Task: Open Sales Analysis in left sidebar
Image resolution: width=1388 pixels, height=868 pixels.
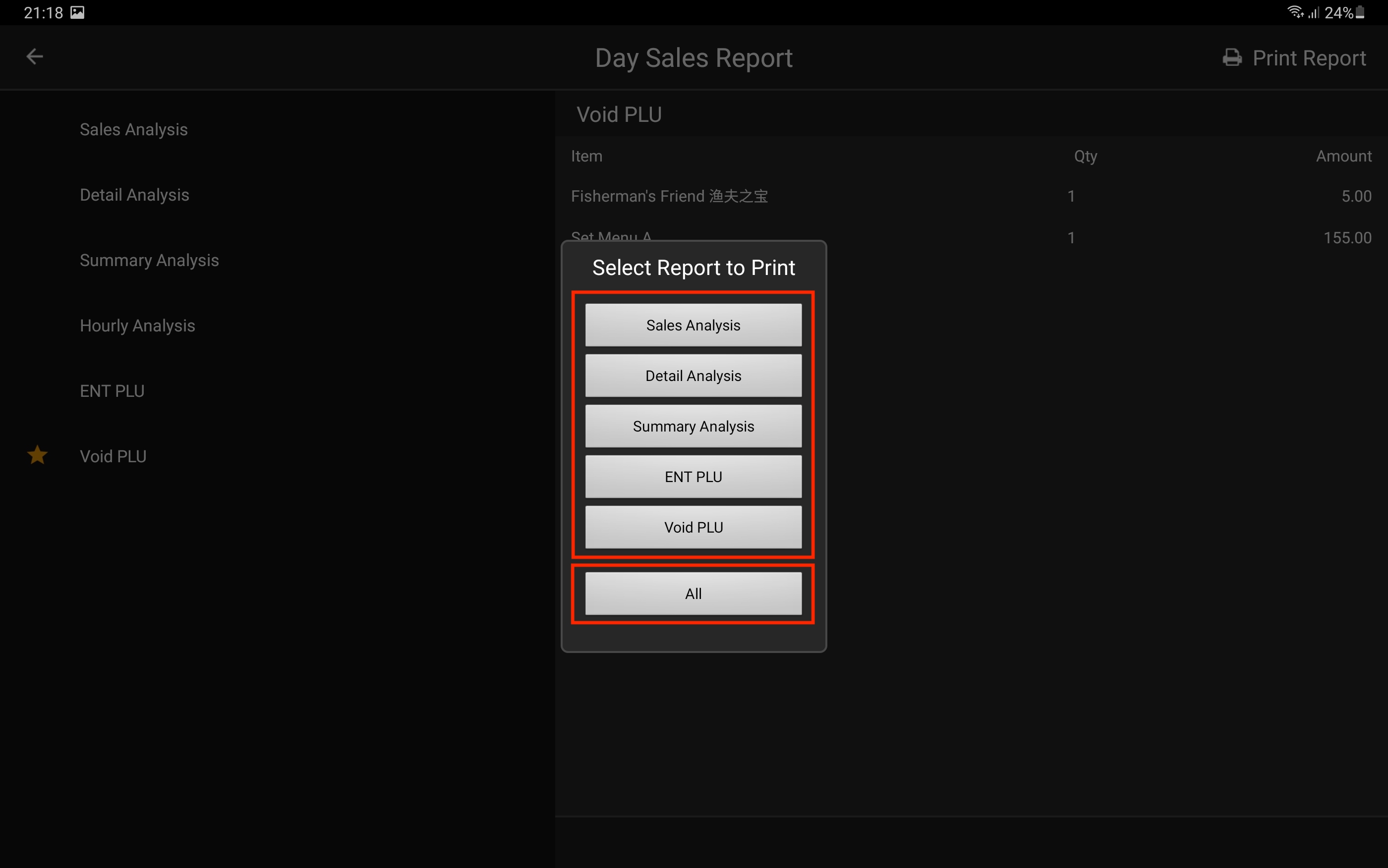Action: pyautogui.click(x=133, y=130)
